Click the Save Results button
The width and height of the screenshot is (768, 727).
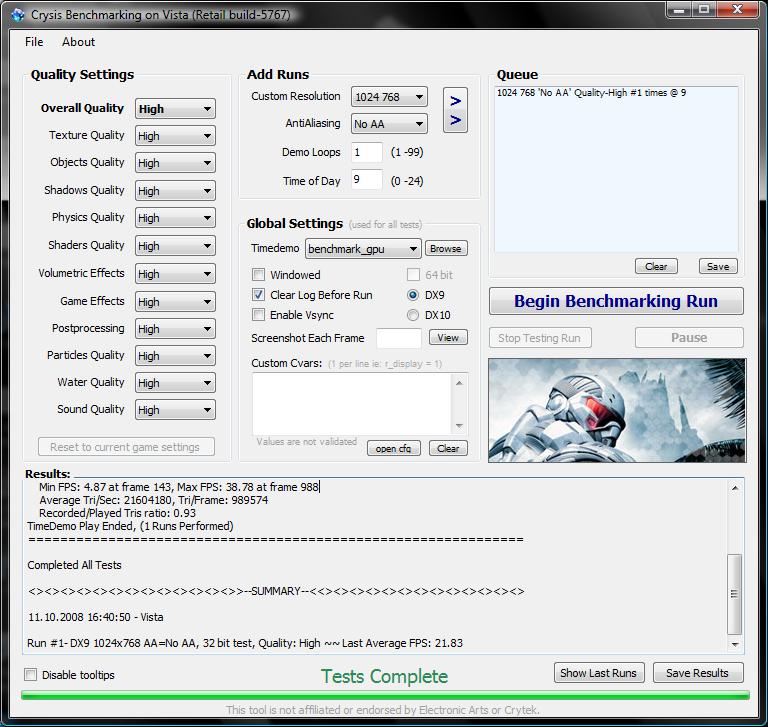click(698, 673)
